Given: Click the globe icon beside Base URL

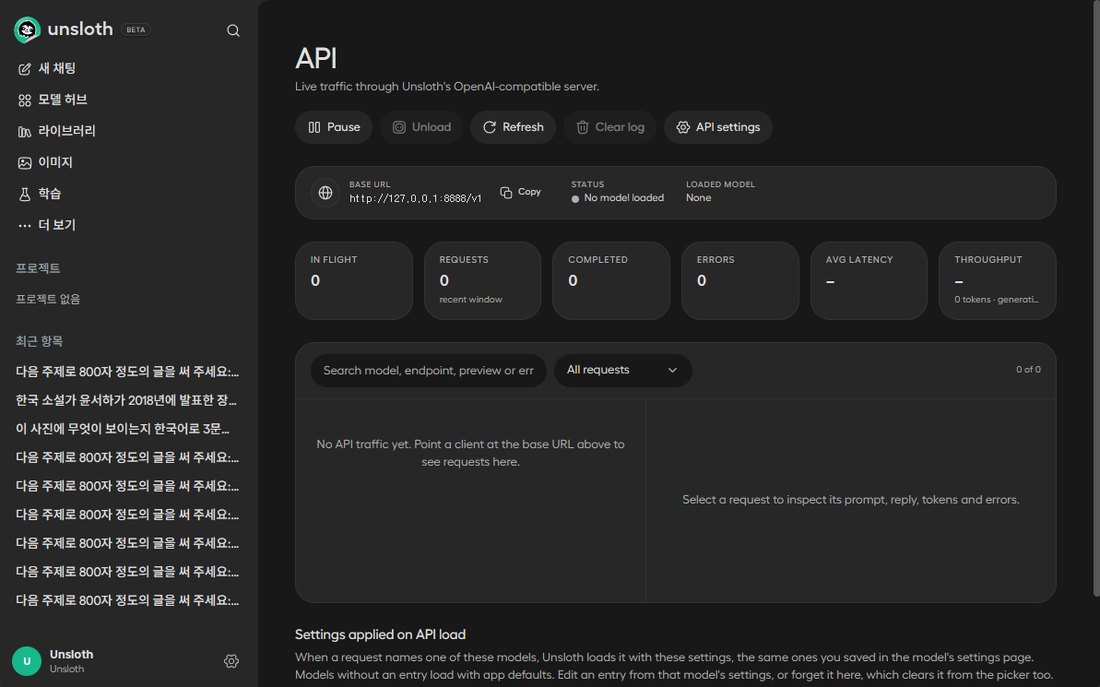Looking at the screenshot, I should pyautogui.click(x=326, y=192).
